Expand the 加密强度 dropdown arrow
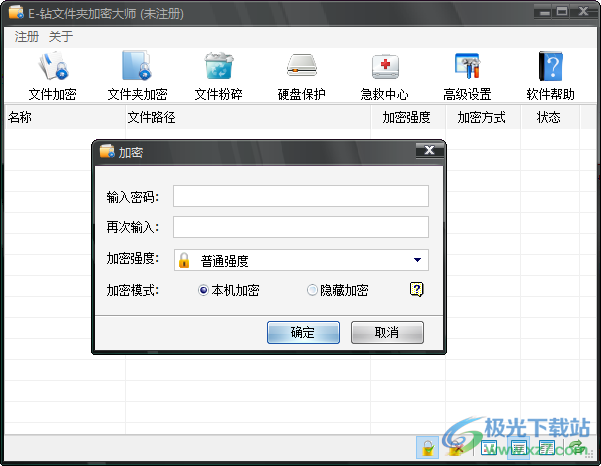Screen dimensions: 601x466 tap(417, 260)
